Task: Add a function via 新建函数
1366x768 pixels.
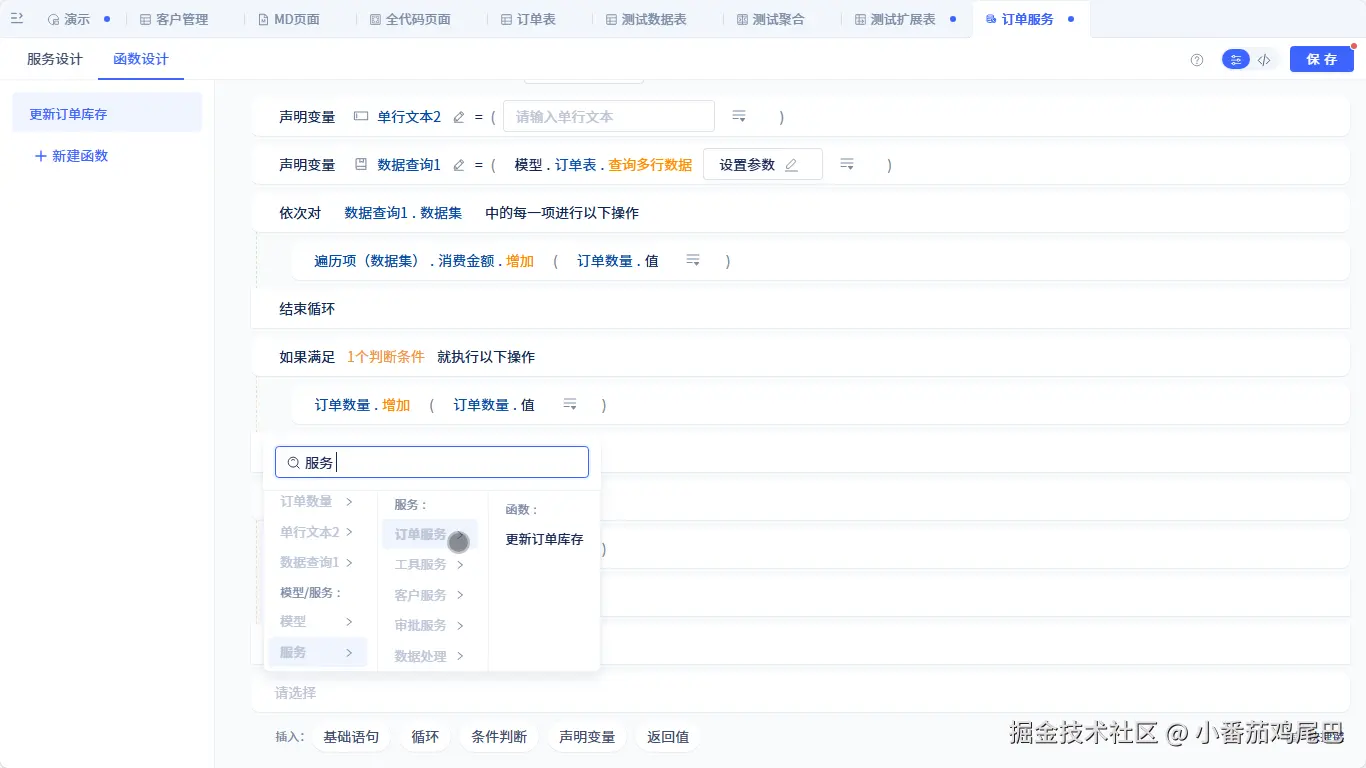Action: 71,156
